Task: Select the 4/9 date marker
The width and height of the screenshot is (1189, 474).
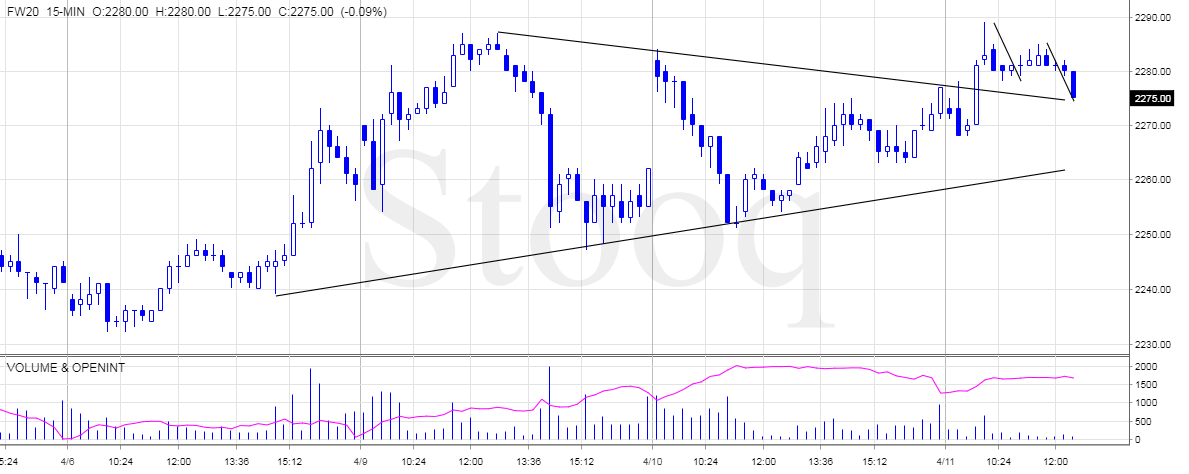Action: pyautogui.click(x=359, y=461)
